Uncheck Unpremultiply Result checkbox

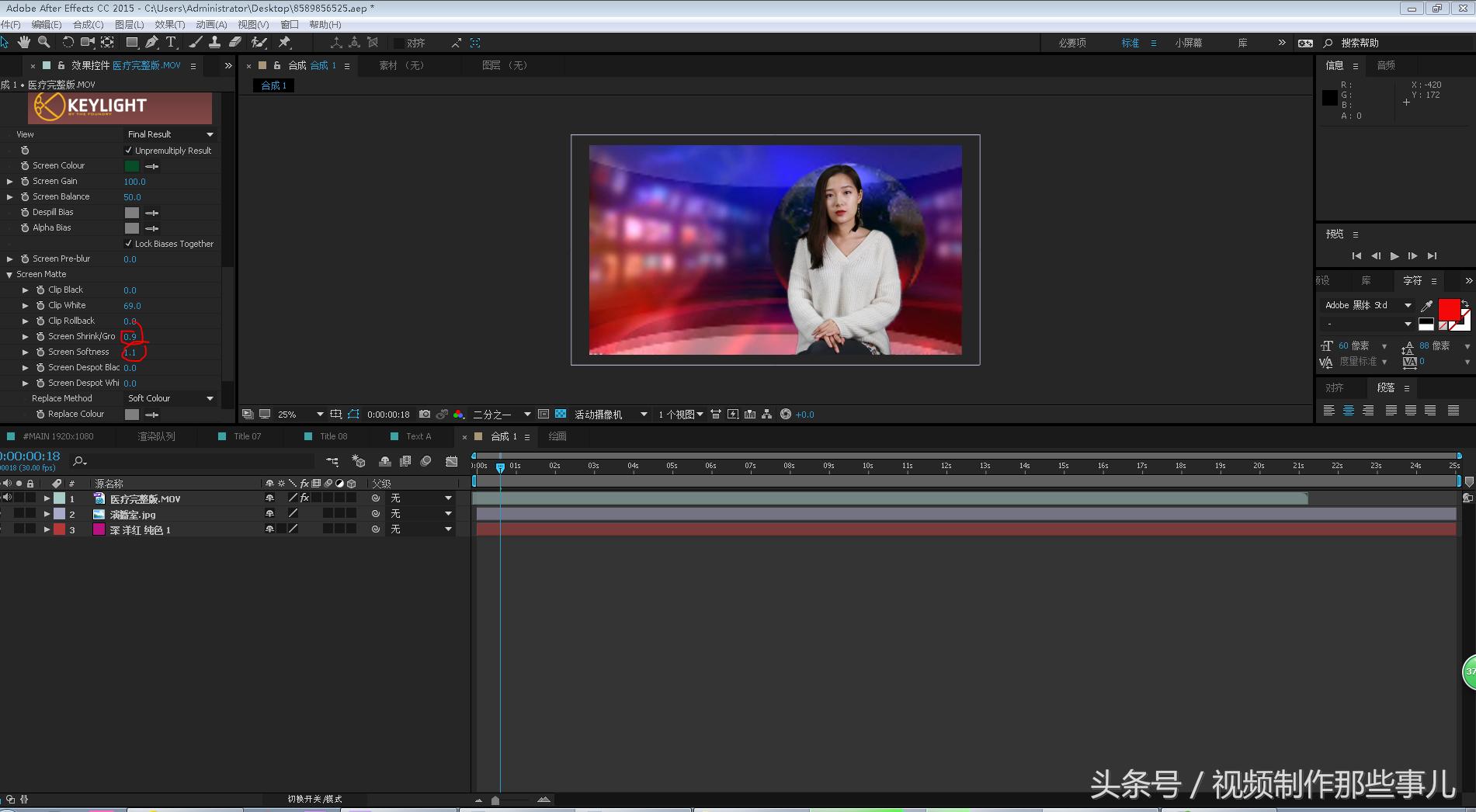129,151
